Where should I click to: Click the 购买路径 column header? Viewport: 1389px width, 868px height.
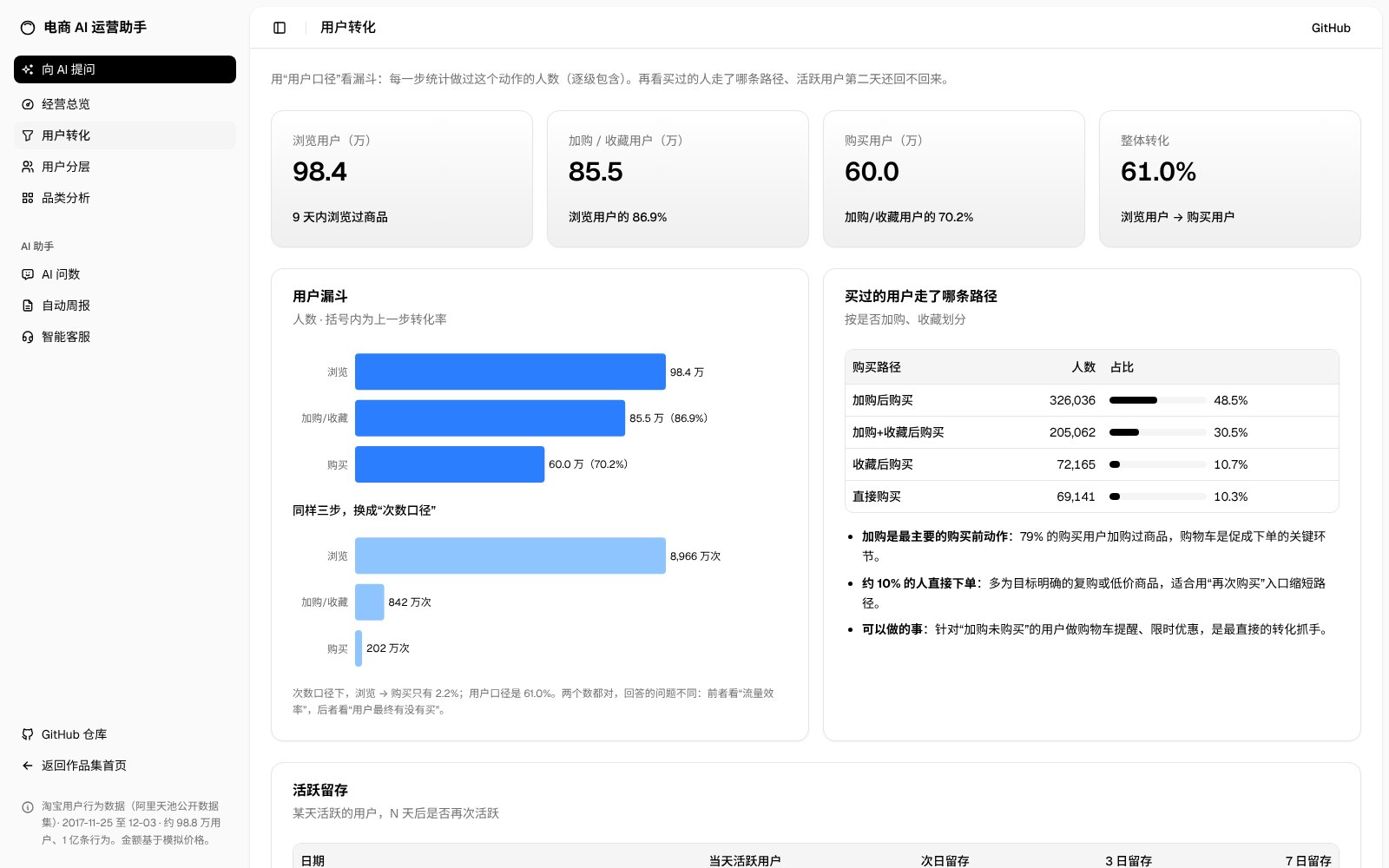click(877, 367)
